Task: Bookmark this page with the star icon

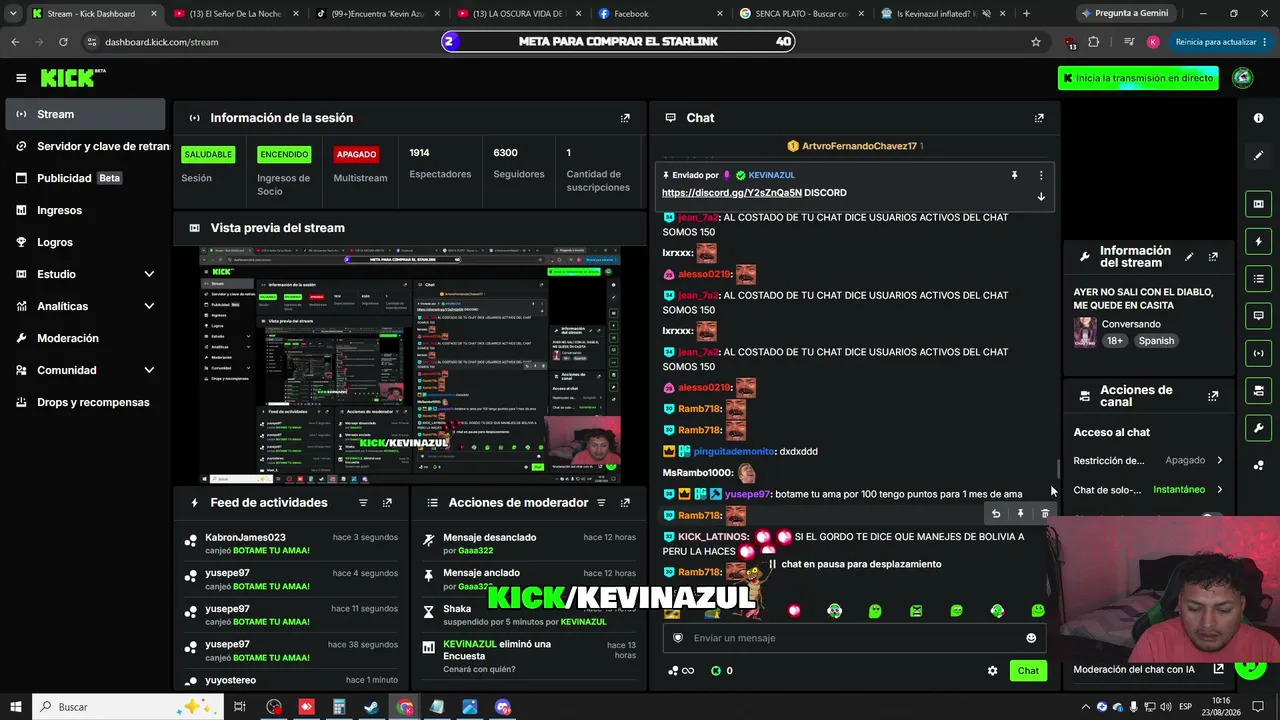Action: [1036, 42]
